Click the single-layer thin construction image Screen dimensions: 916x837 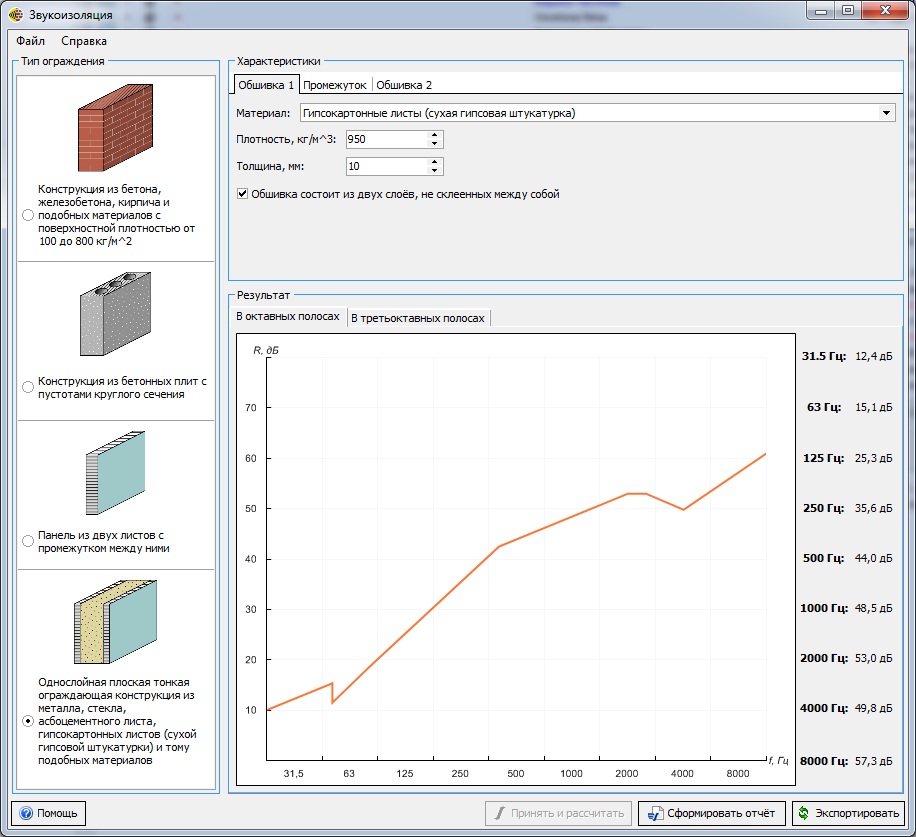115,623
